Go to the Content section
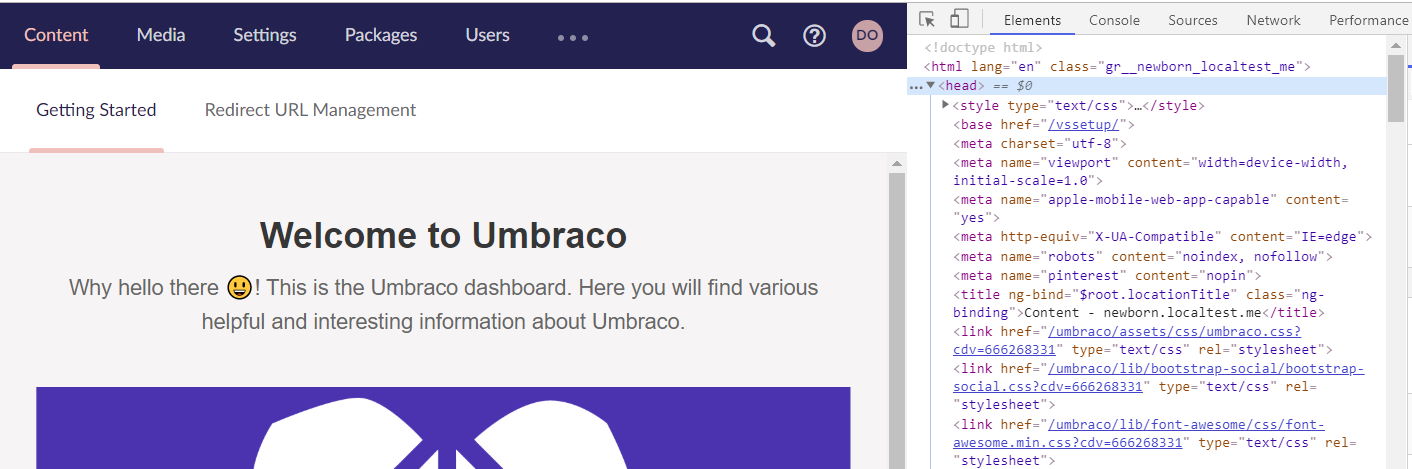Screen dimensions: 1412x469 pos(56,35)
